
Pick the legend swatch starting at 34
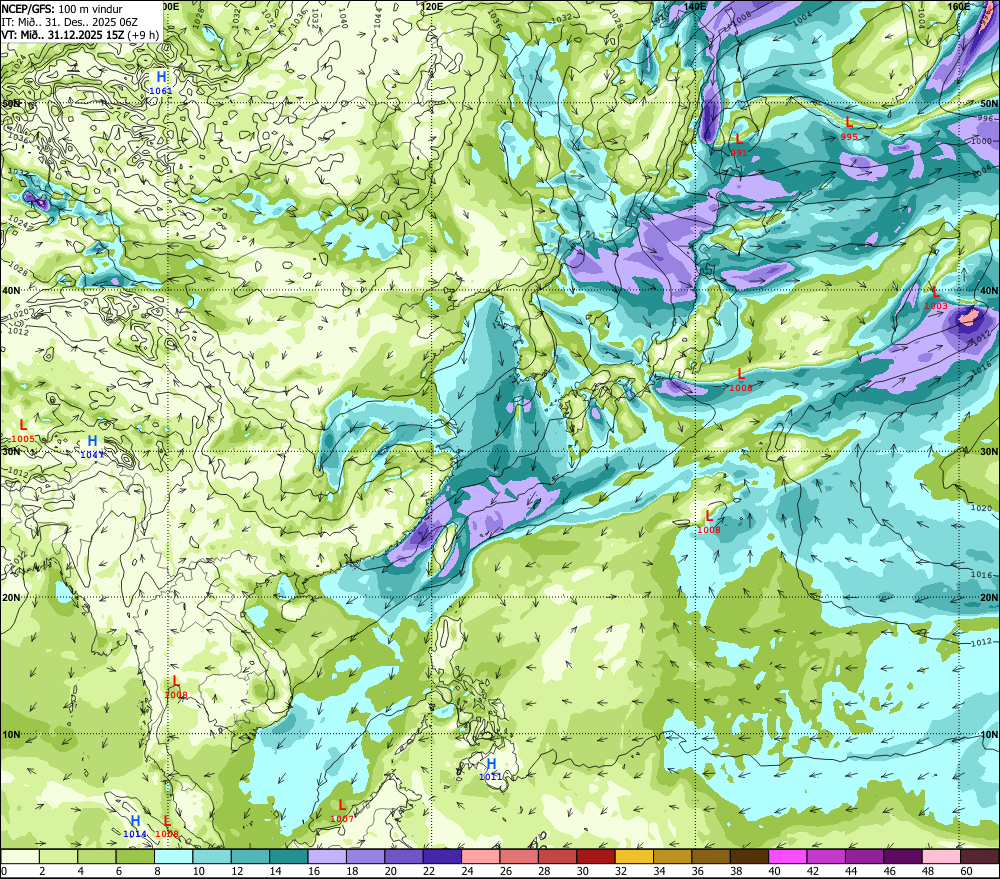click(x=673, y=856)
